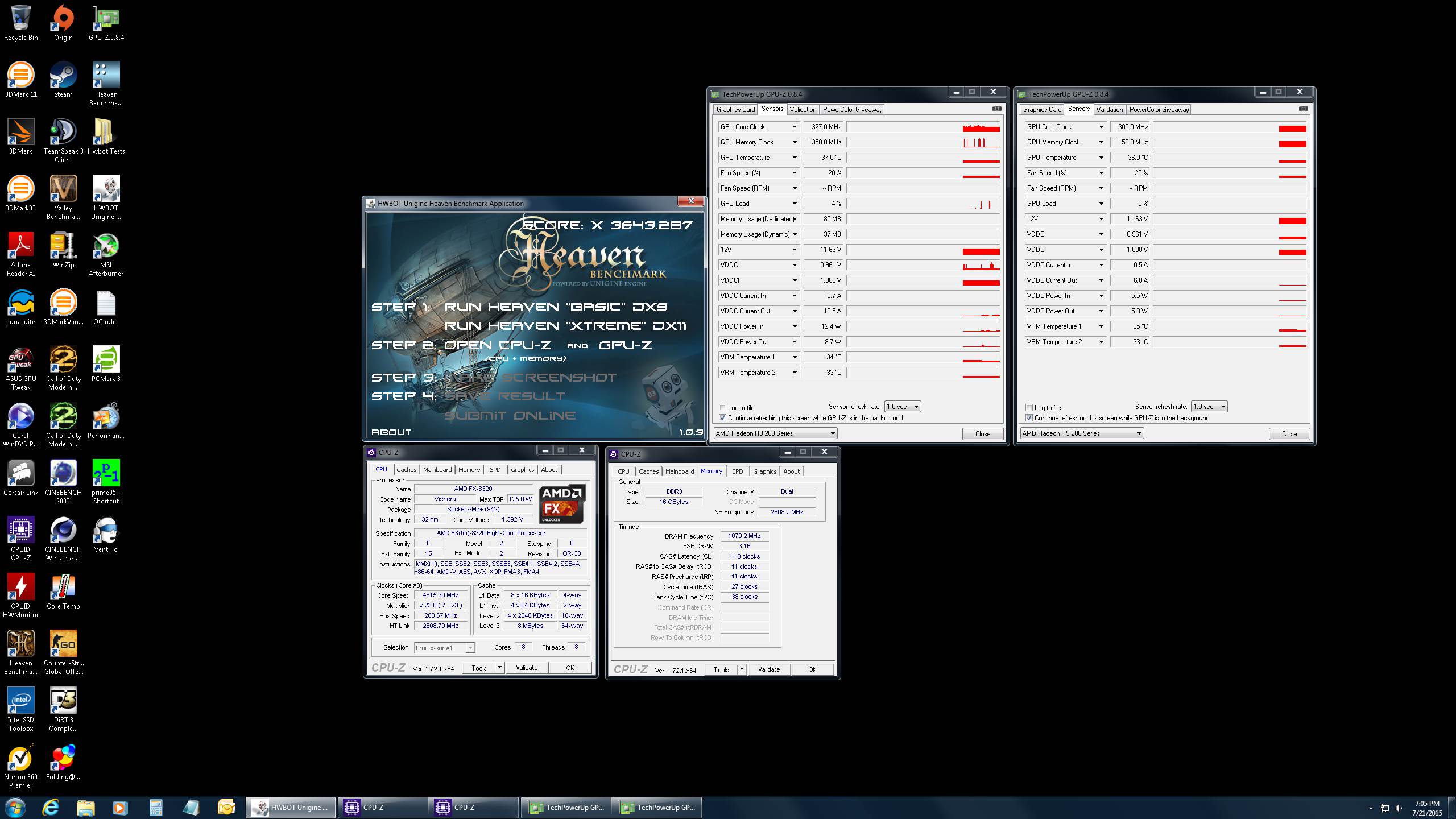Open the Steam desktop shortcut

click(x=63, y=80)
